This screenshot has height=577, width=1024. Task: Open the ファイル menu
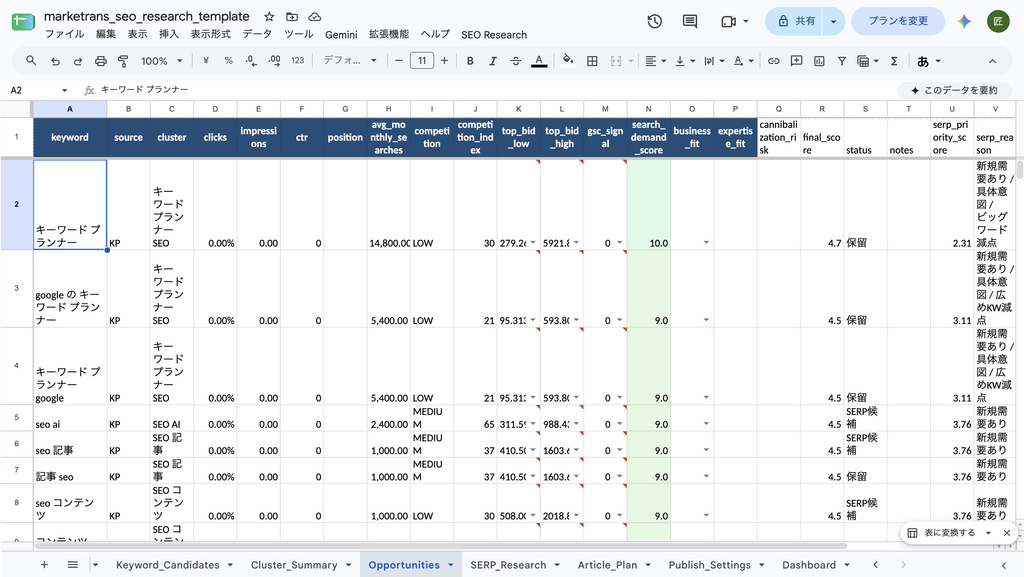point(65,34)
